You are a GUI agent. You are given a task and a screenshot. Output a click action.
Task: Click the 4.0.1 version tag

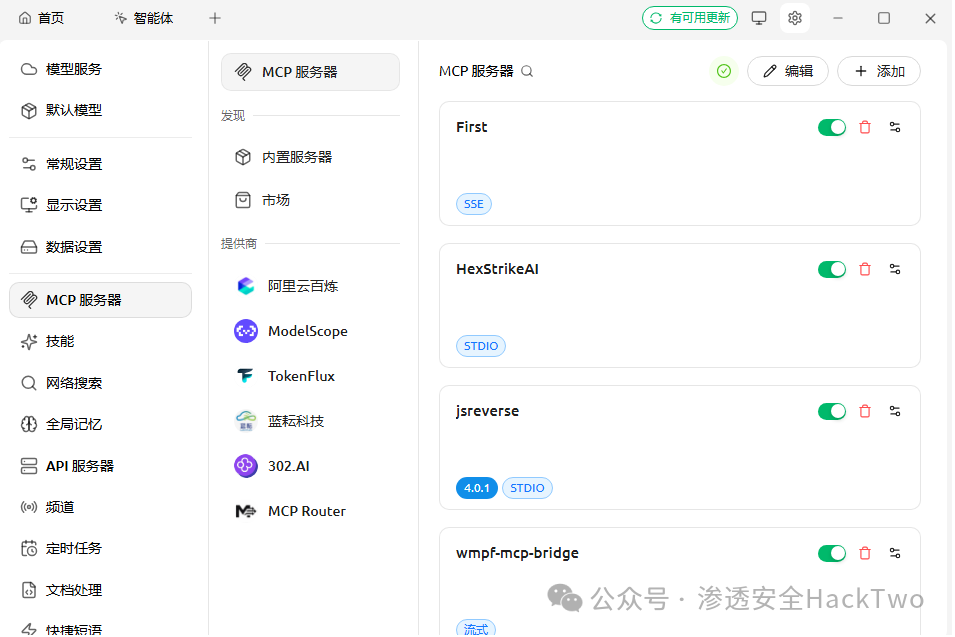(477, 488)
